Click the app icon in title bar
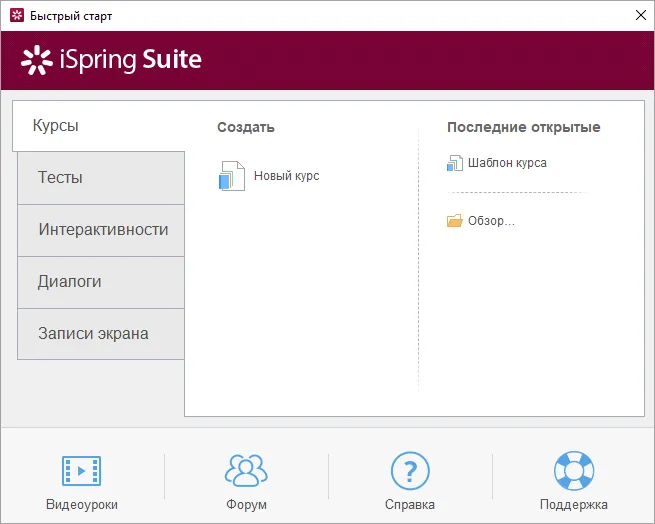655x524 pixels. pyautogui.click(x=17, y=16)
